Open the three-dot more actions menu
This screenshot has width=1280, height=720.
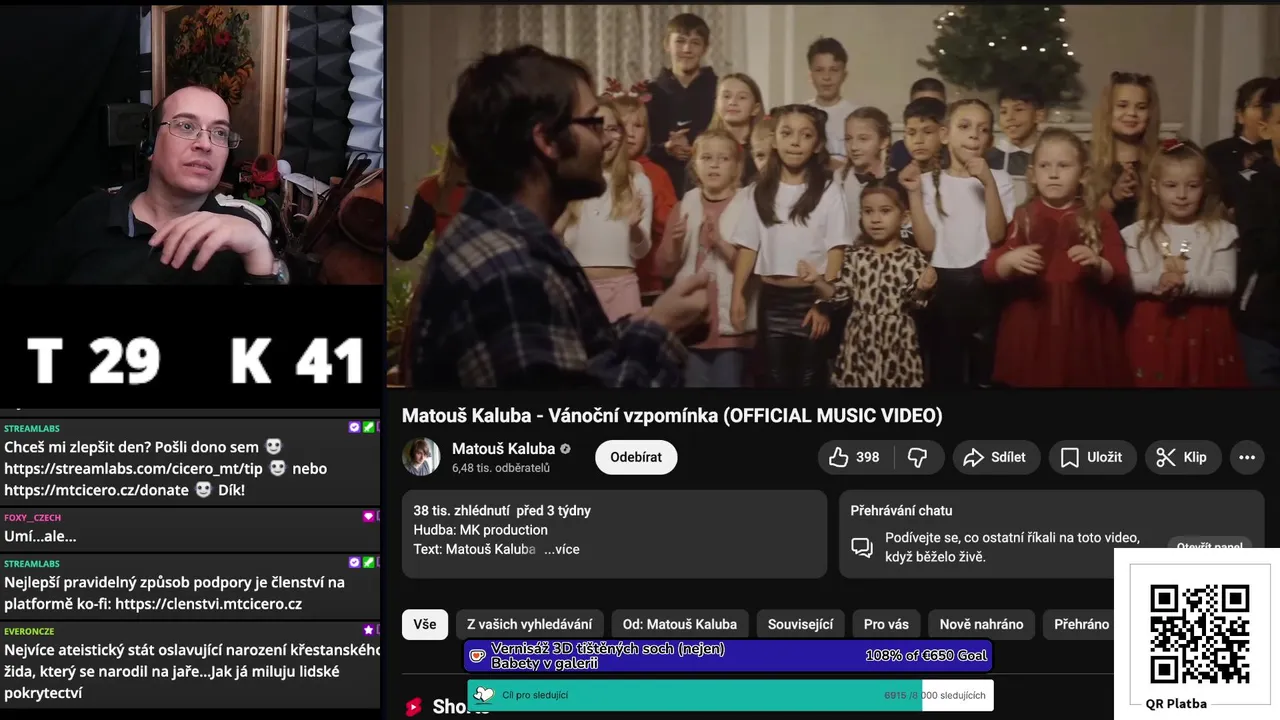pyautogui.click(x=1247, y=457)
